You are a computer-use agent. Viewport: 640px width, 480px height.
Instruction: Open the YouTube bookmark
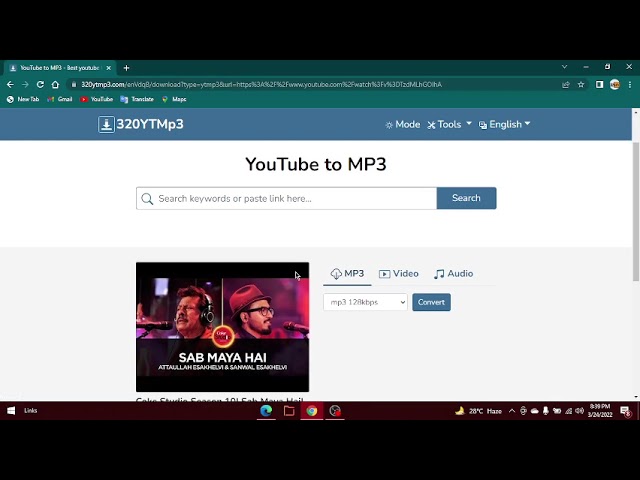96,99
